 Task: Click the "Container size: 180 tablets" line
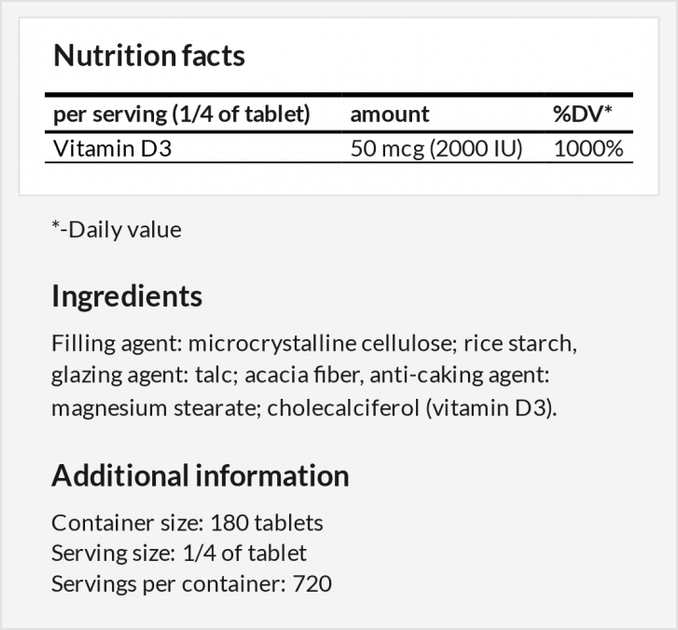pos(187,522)
